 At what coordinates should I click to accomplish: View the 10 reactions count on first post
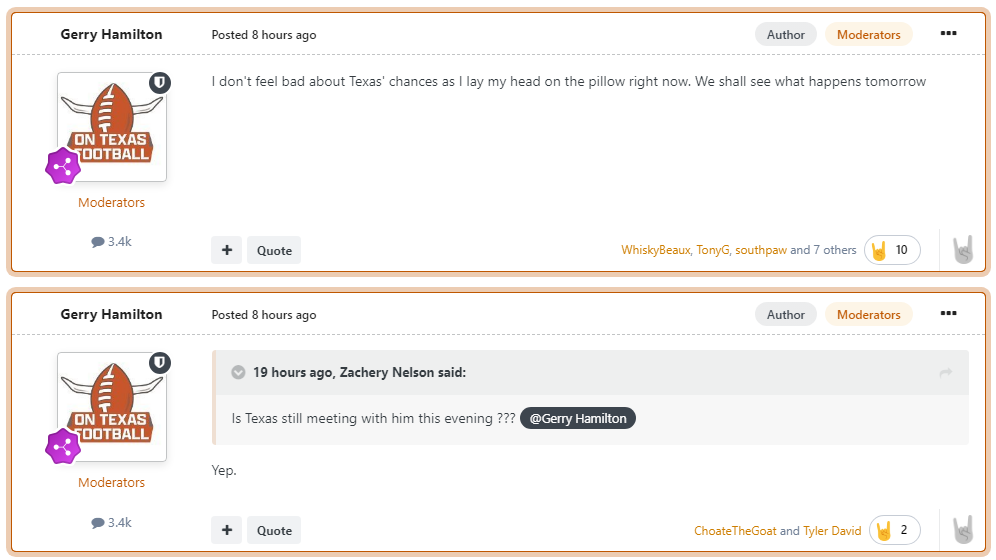[x=892, y=250]
